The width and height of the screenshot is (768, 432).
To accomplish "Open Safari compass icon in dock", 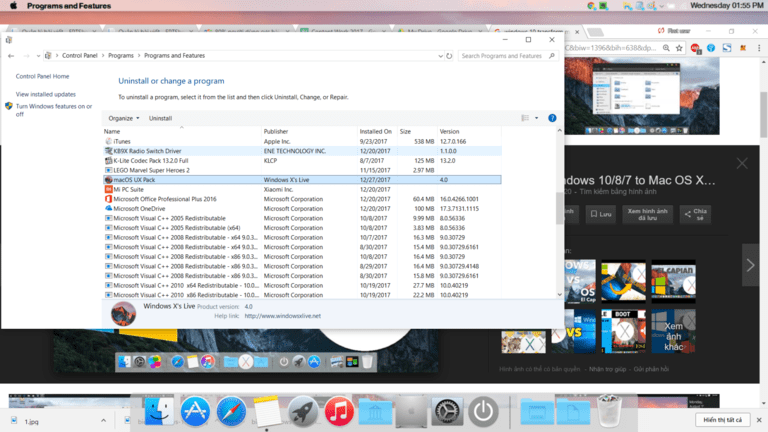I will (231, 410).
